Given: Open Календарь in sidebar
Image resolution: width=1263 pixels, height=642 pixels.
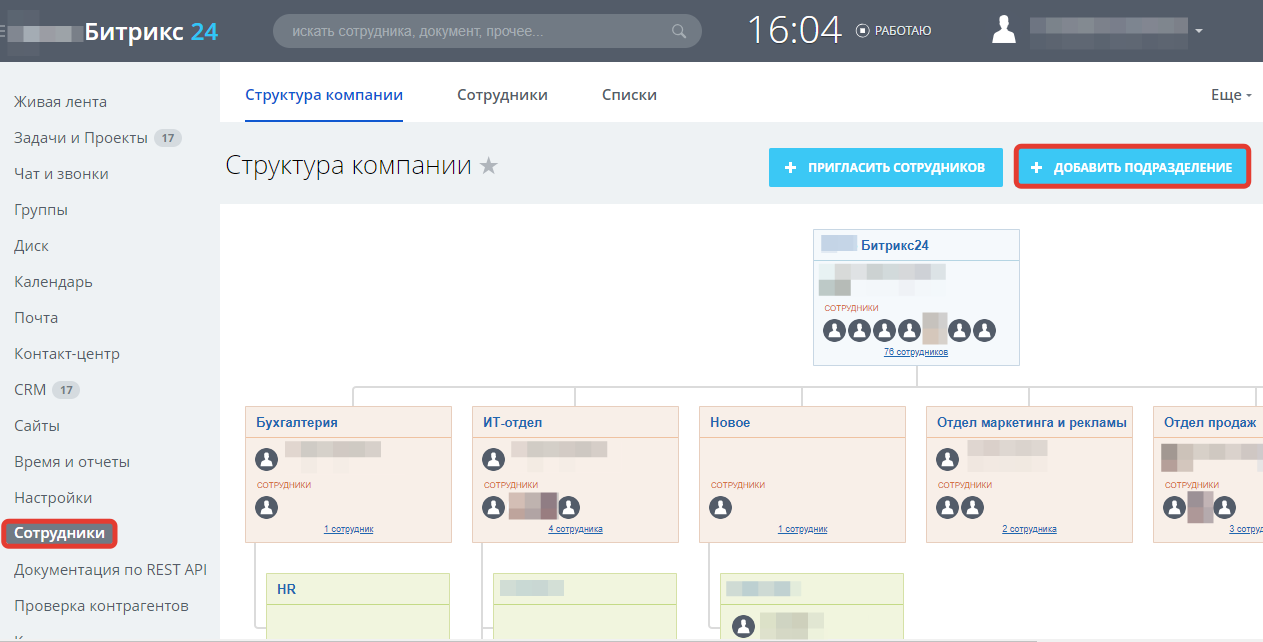Looking at the screenshot, I should [54, 282].
